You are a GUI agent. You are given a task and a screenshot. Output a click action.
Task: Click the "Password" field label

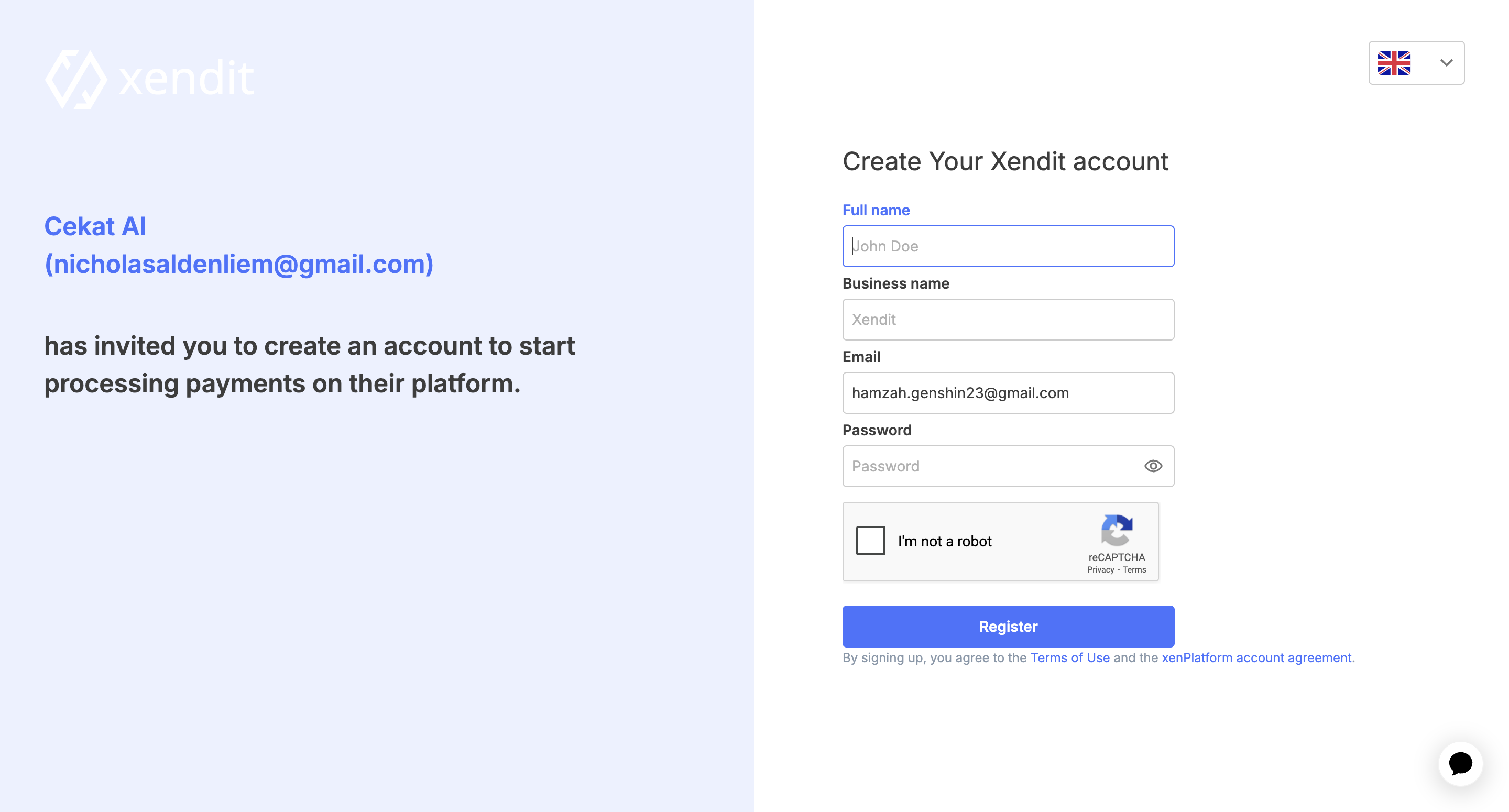[x=877, y=430]
